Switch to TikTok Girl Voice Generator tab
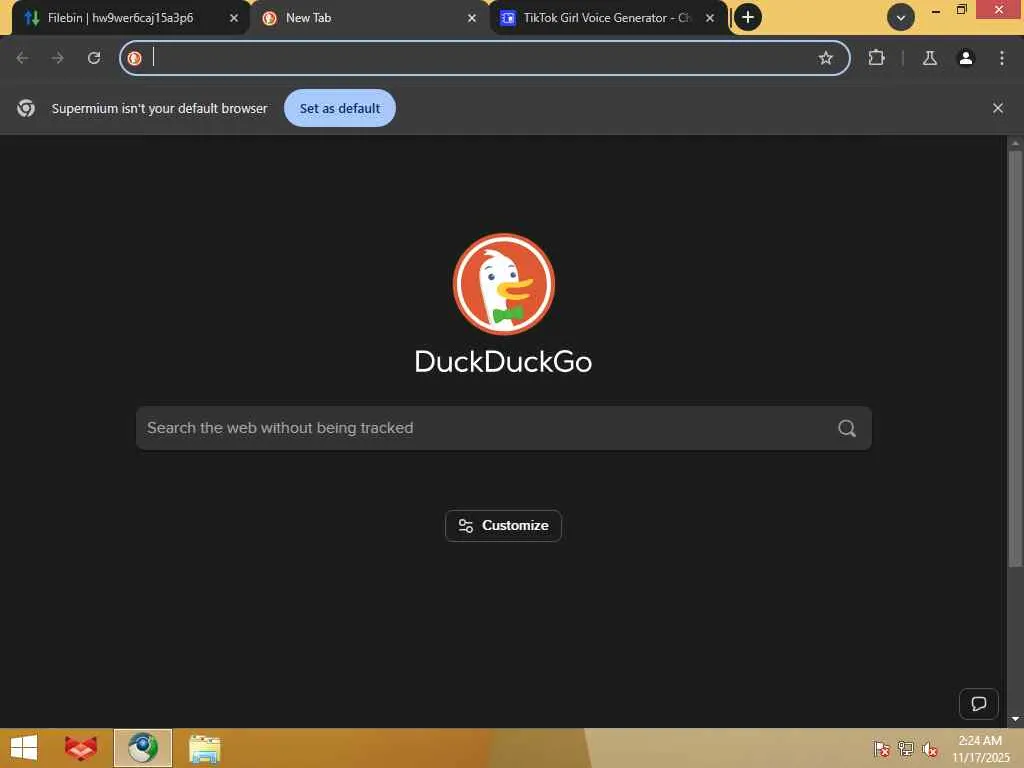The image size is (1024, 768). [607, 18]
